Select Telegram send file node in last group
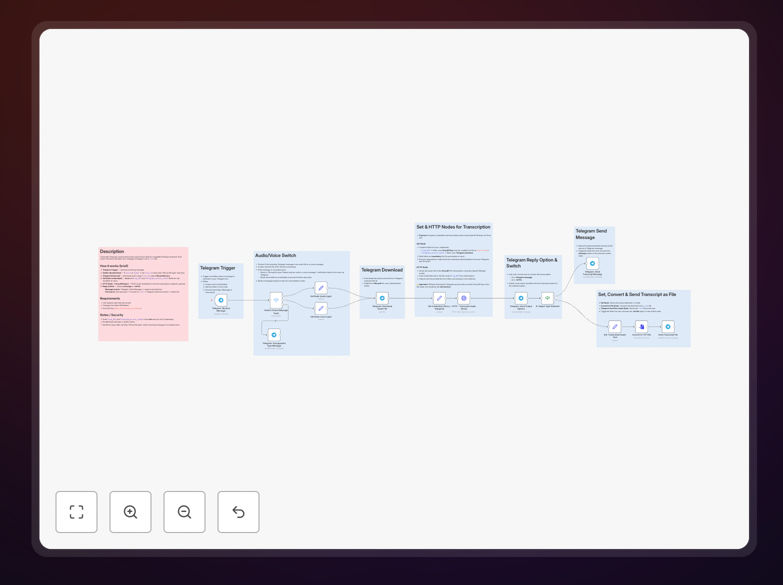783x585 pixels. (x=668, y=327)
